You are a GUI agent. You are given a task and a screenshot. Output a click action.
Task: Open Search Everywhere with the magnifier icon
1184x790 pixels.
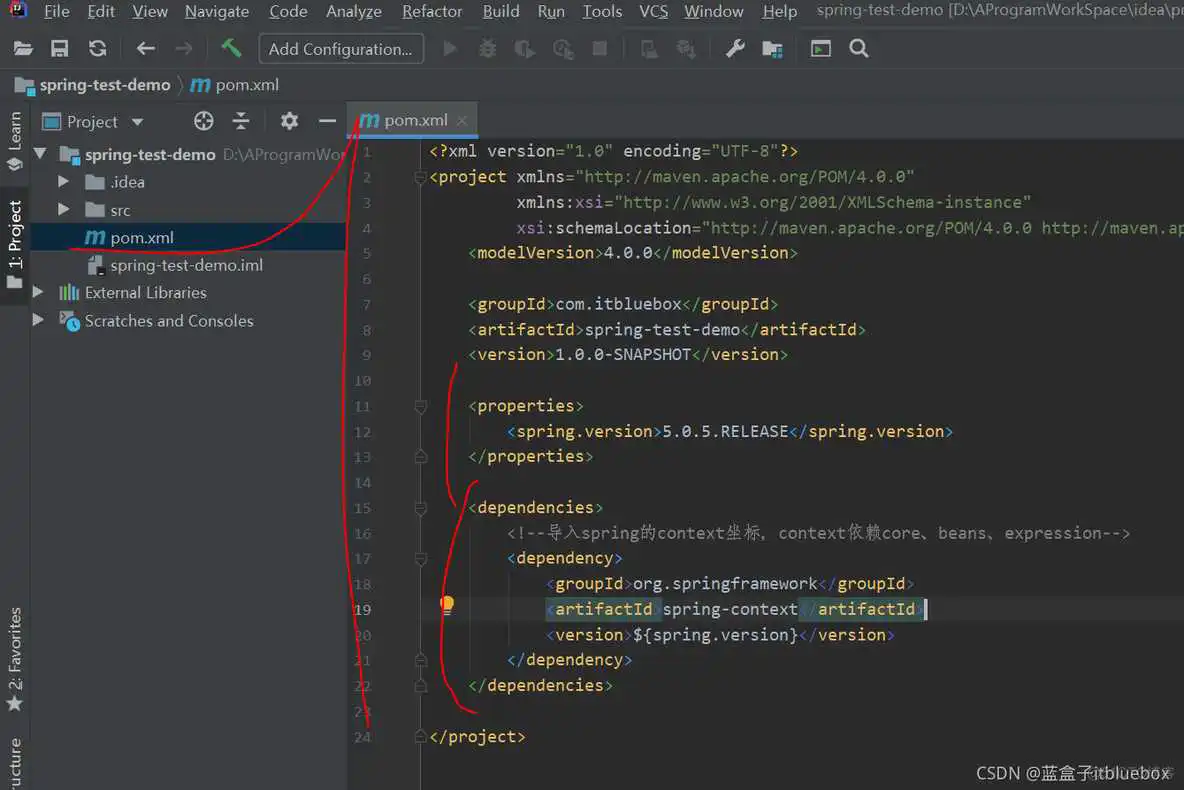(859, 47)
